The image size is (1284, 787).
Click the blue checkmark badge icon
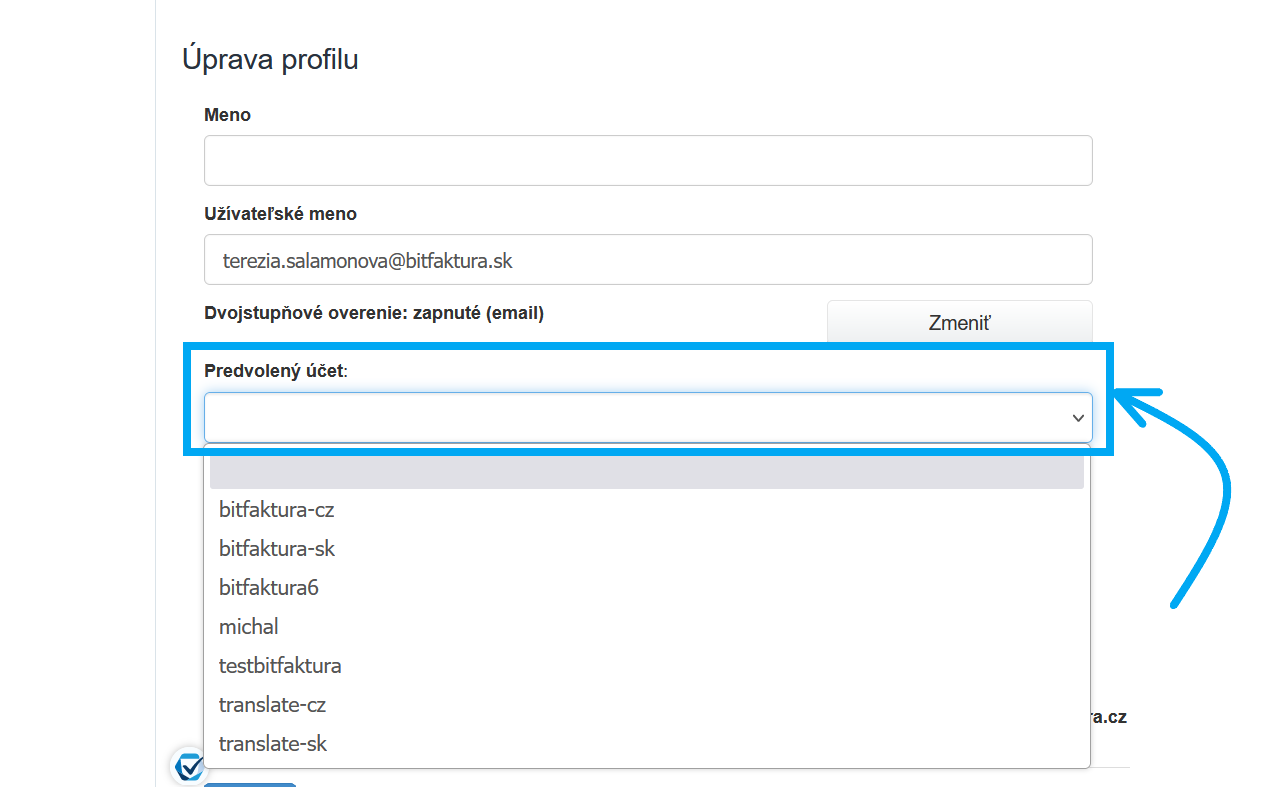pos(188,766)
